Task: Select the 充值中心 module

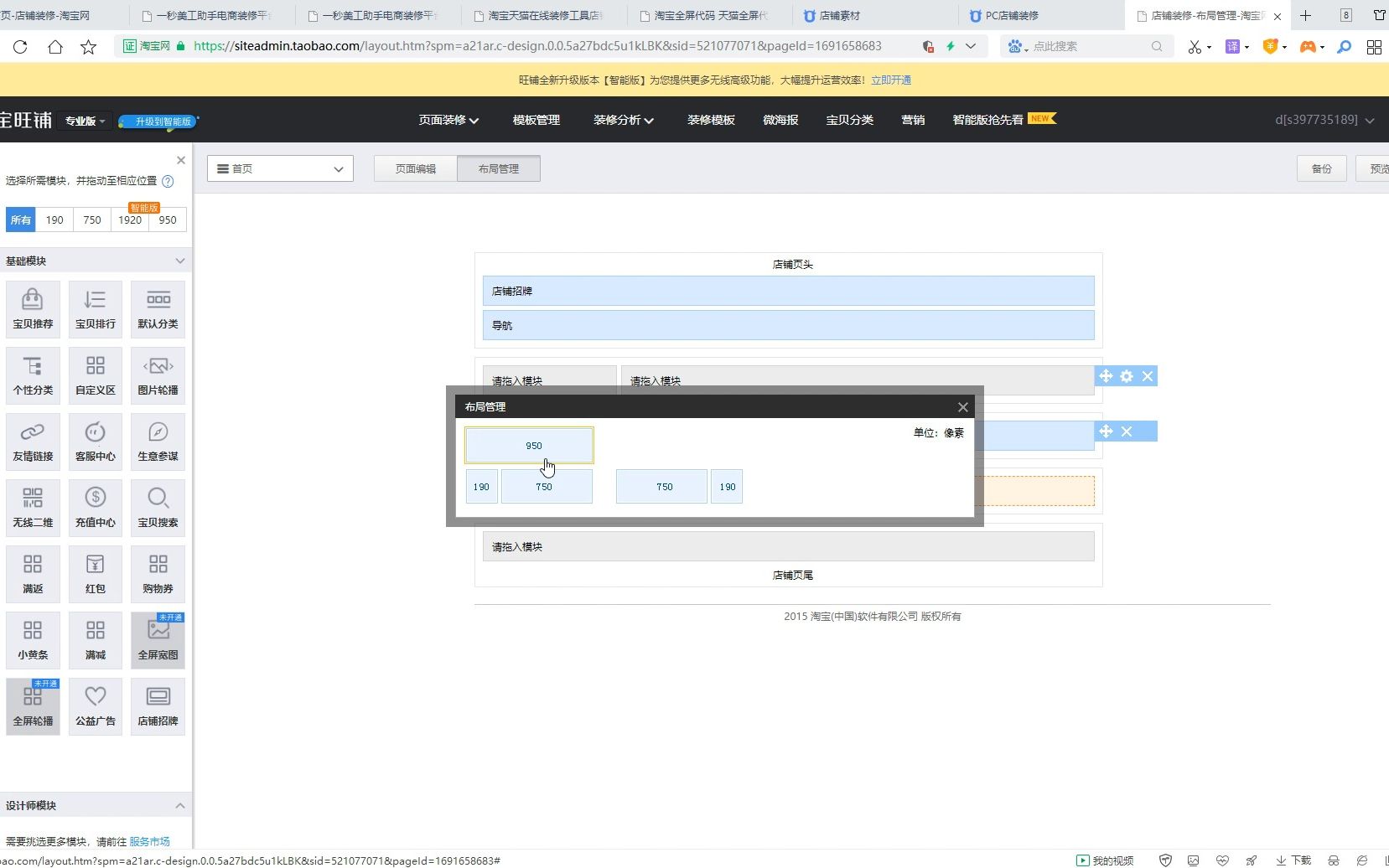Action: point(96,508)
